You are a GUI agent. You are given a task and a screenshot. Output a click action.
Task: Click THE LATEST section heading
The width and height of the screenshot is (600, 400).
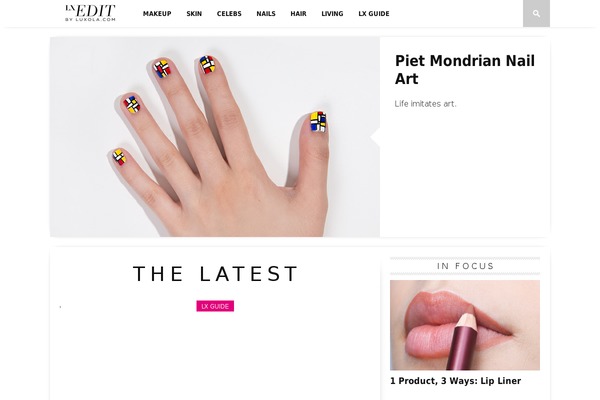(x=215, y=274)
